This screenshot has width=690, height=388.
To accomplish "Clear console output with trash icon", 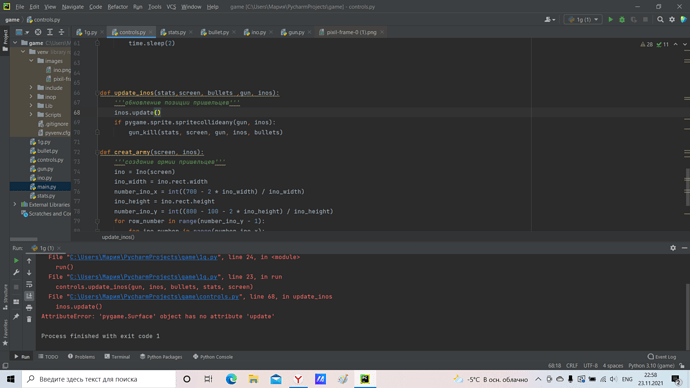I will point(29,319).
